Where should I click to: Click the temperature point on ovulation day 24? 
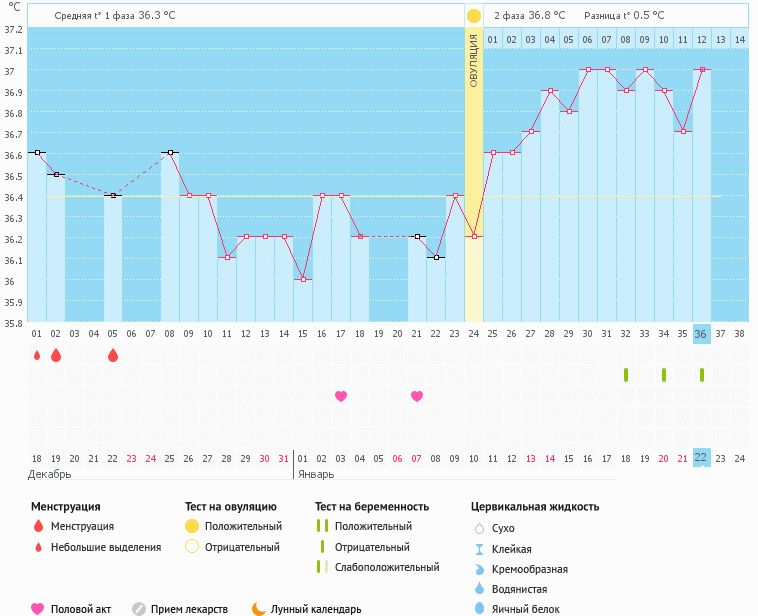coord(474,236)
